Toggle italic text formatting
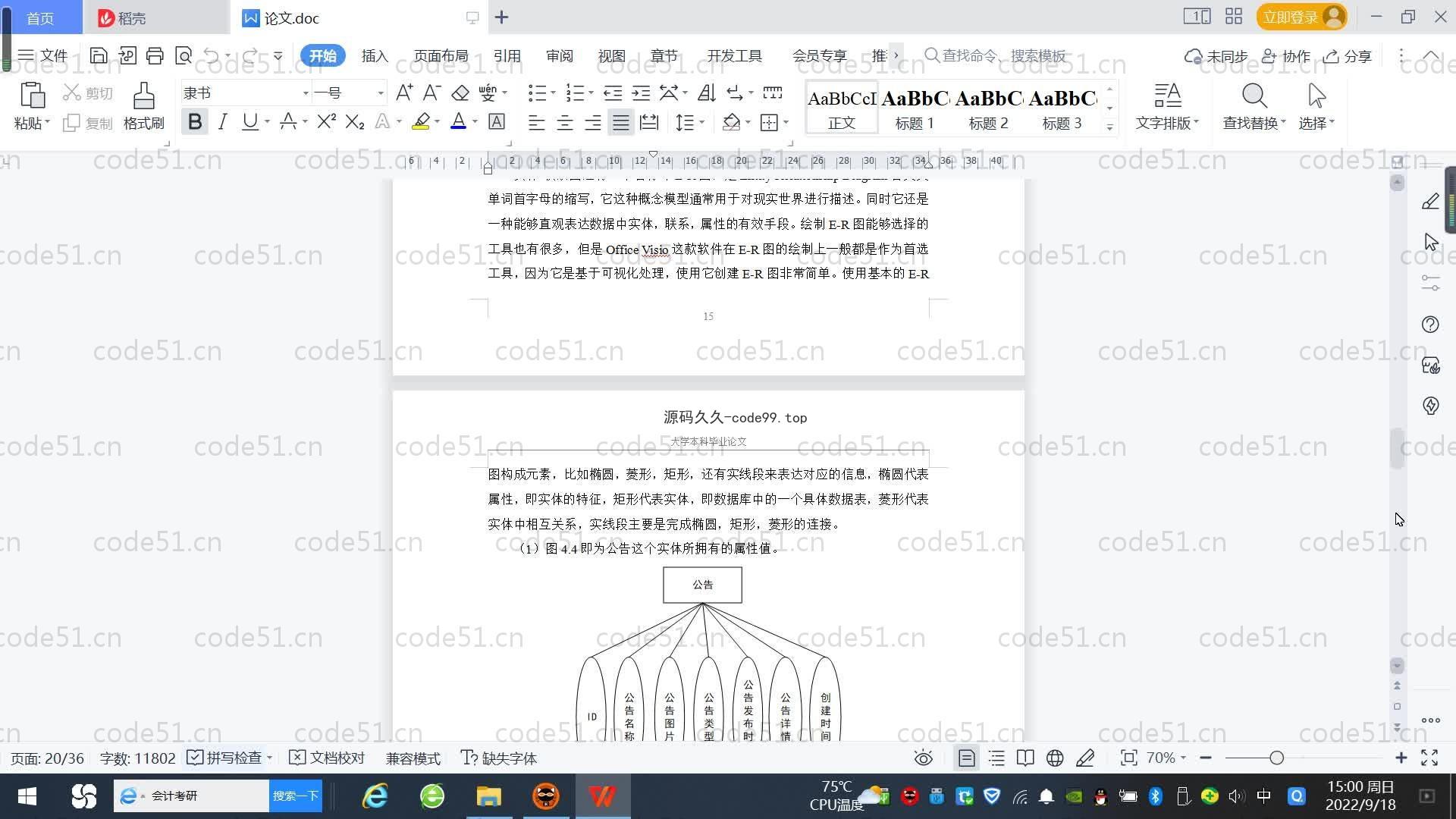This screenshot has height=819, width=1456. click(222, 122)
